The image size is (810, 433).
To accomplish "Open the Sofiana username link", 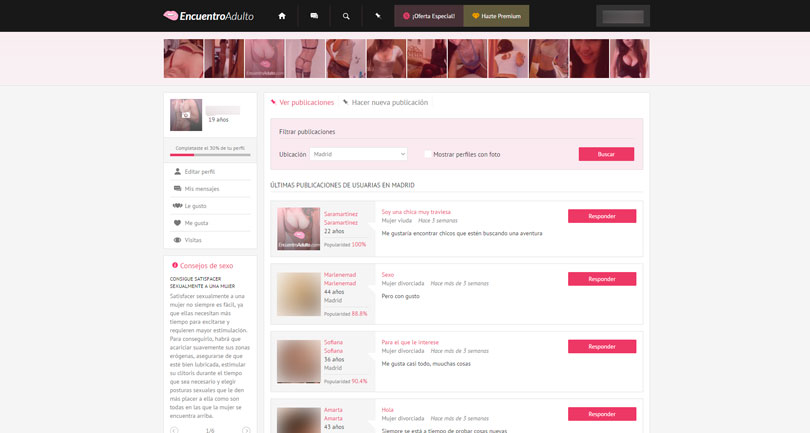I will coord(333,342).
